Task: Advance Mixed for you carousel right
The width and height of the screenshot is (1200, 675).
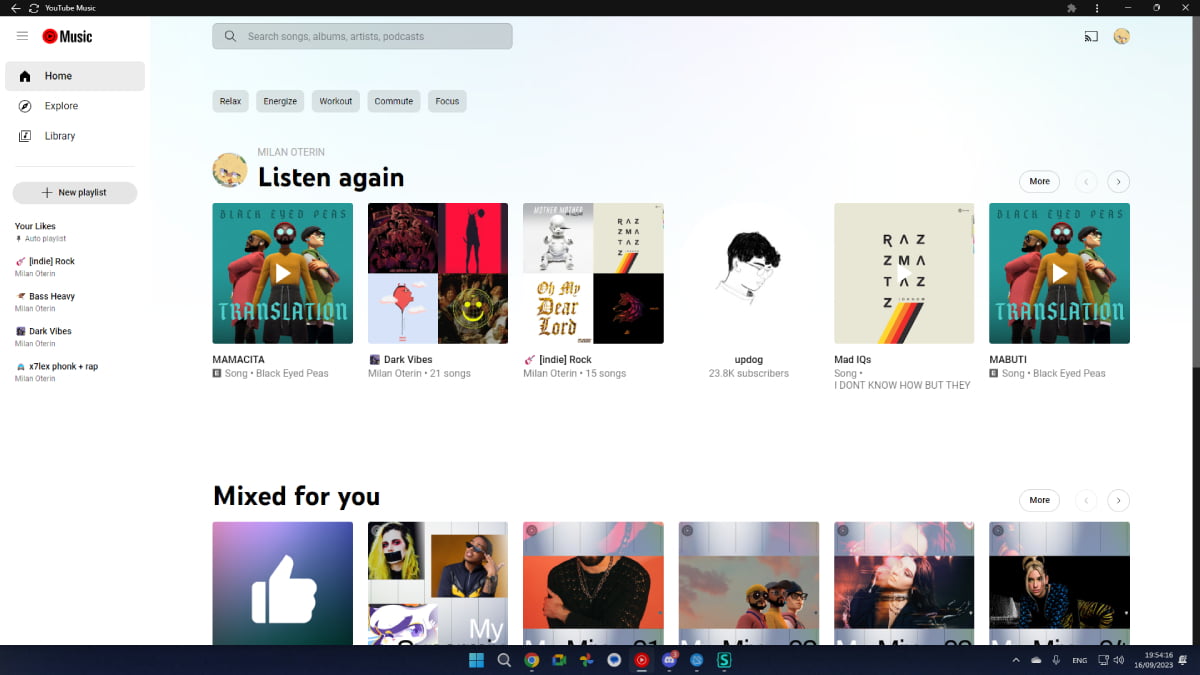Action: [x=1119, y=500]
